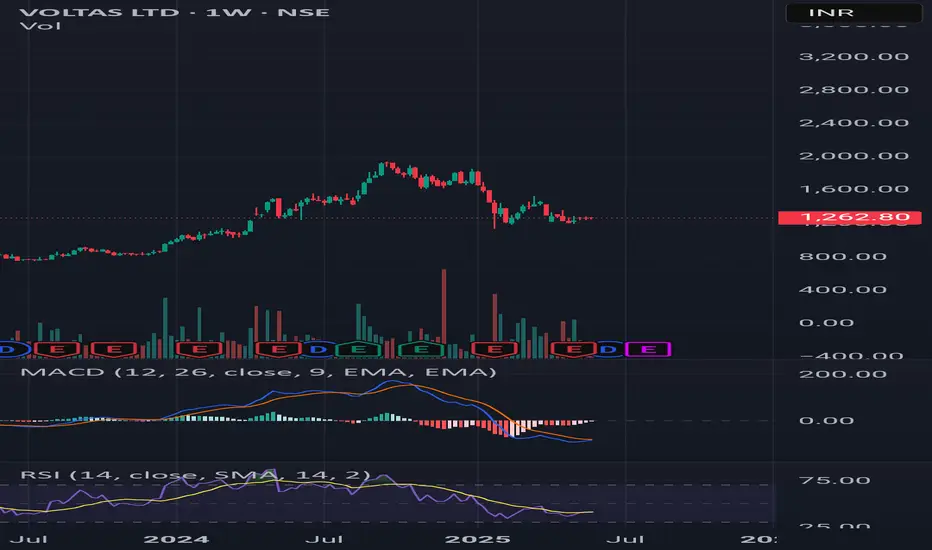Click the 2024 time axis label
Viewport: 932px width, 550px height.
(x=177, y=539)
